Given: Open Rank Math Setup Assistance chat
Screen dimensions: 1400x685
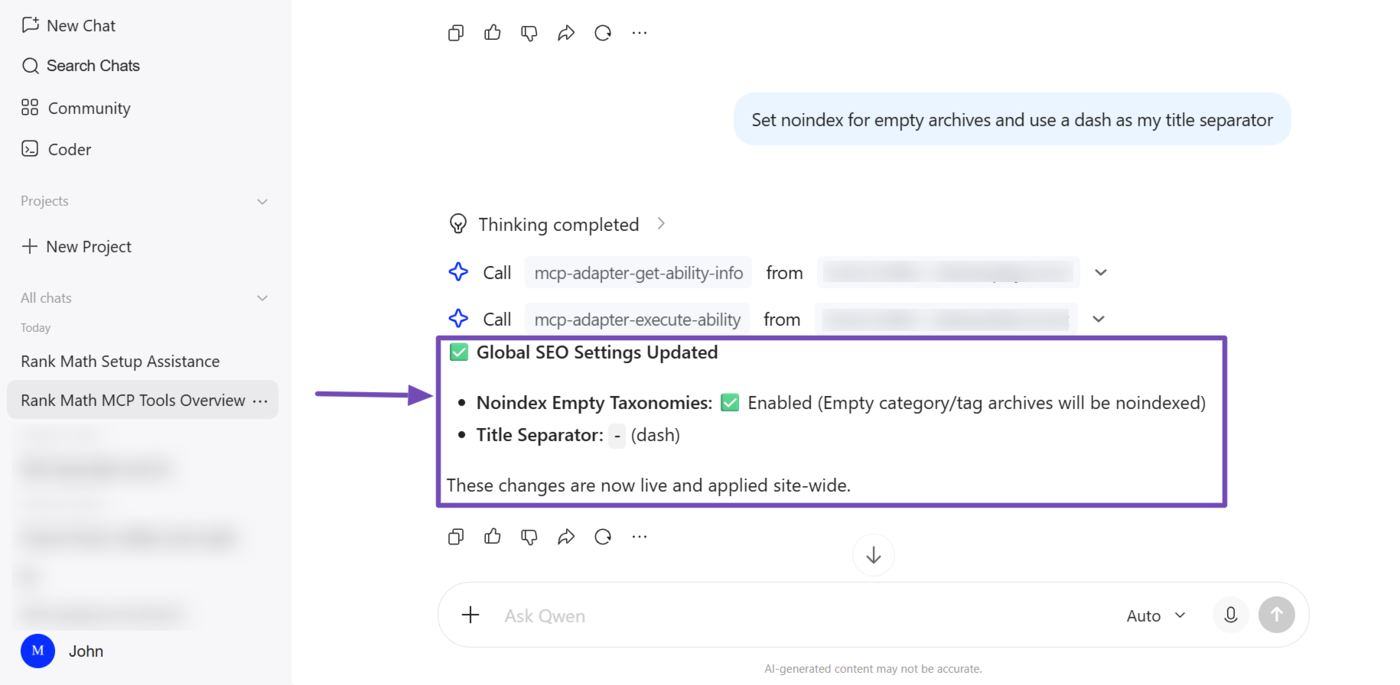Looking at the screenshot, I should [120, 361].
